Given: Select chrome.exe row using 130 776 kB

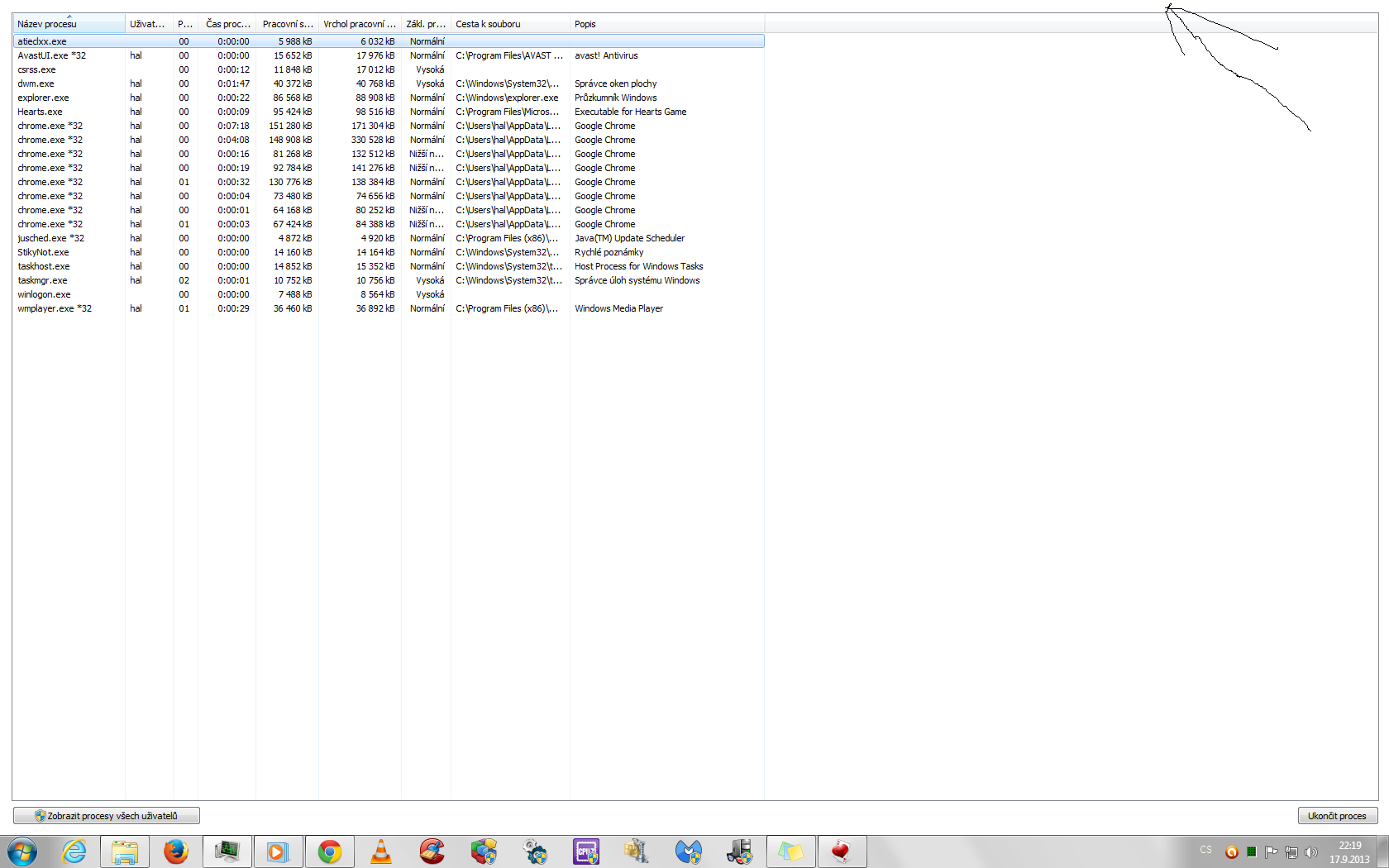Looking at the screenshot, I should (388, 182).
